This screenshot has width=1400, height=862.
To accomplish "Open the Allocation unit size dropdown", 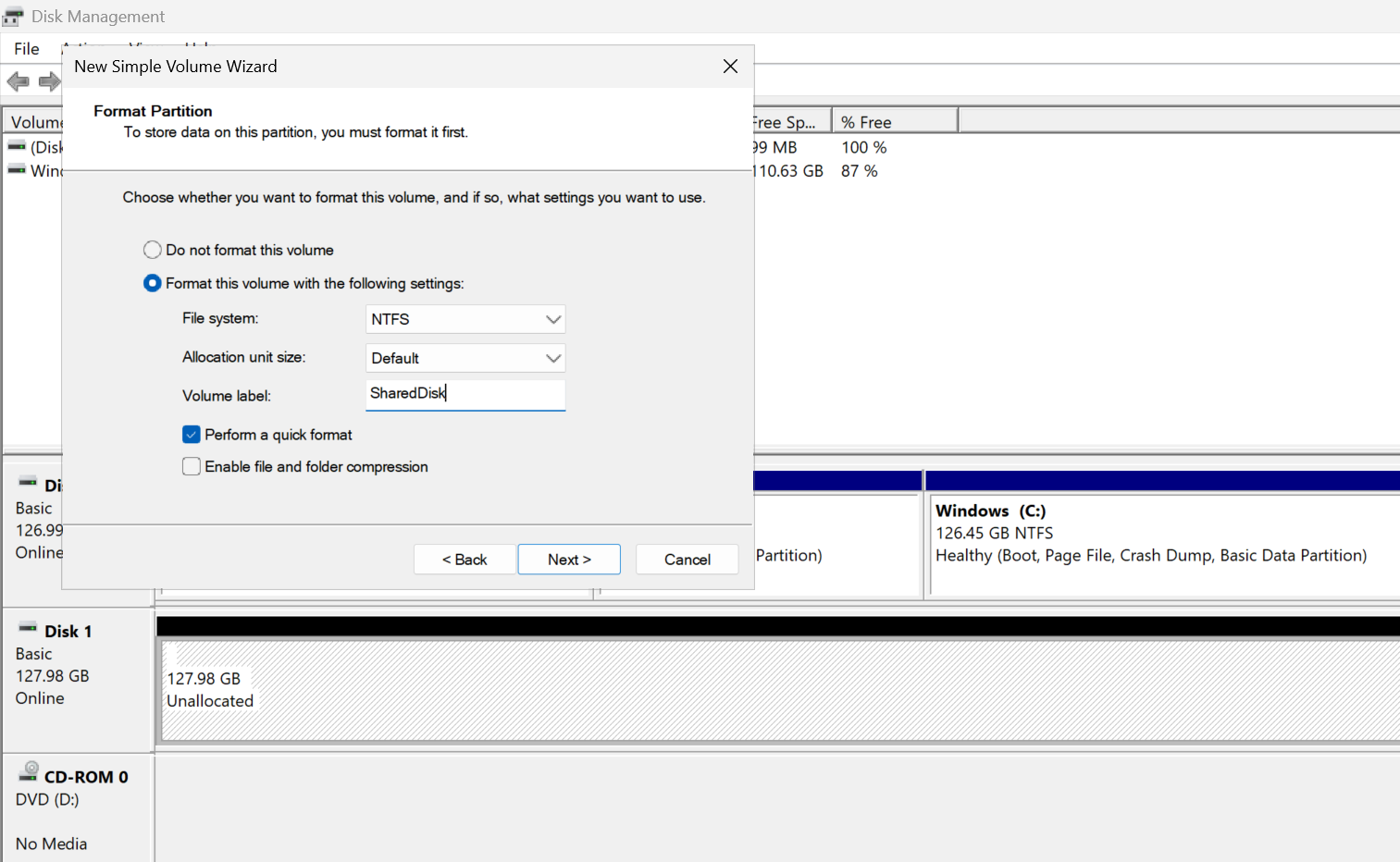I will 465,358.
